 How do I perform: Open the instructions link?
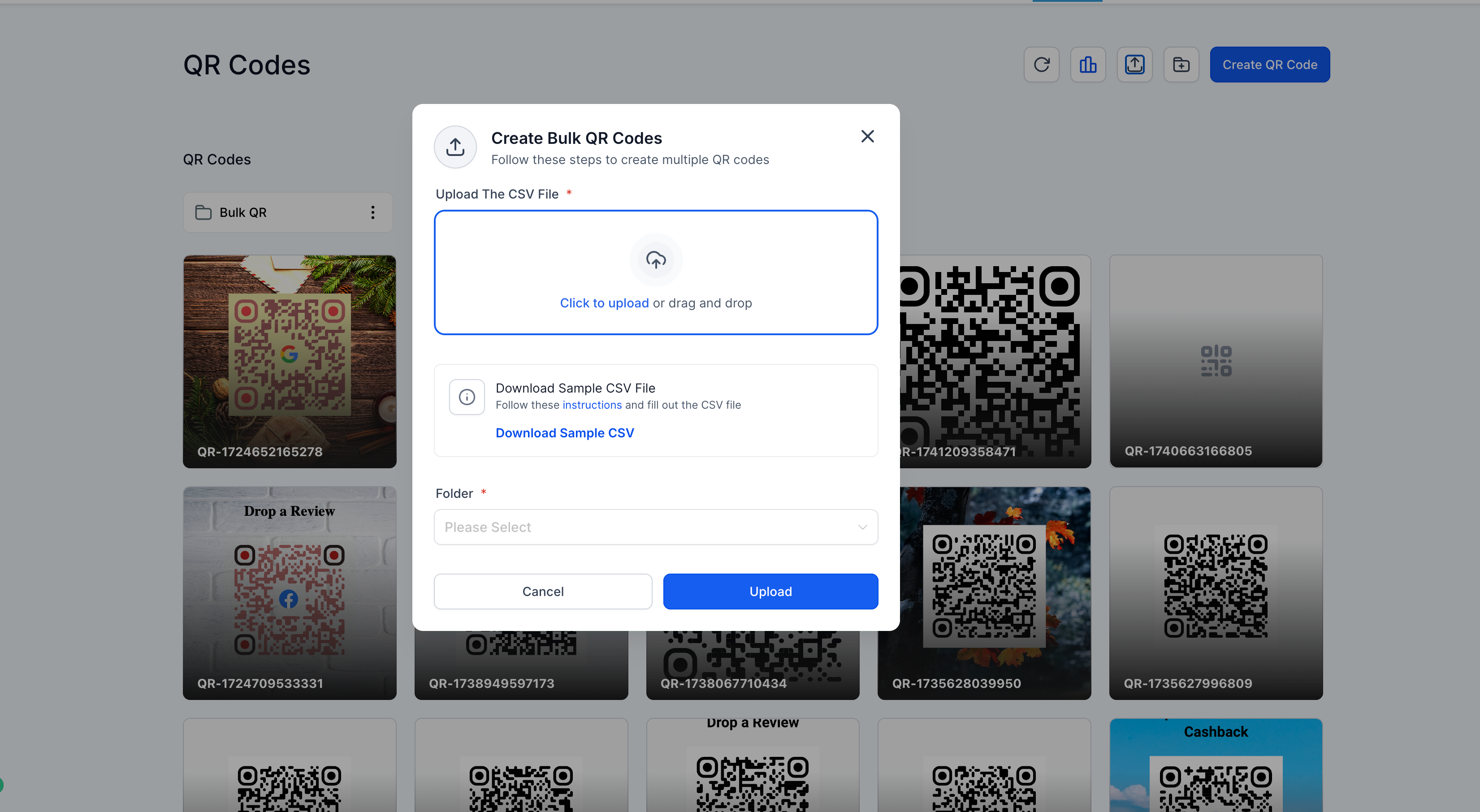[x=591, y=405]
